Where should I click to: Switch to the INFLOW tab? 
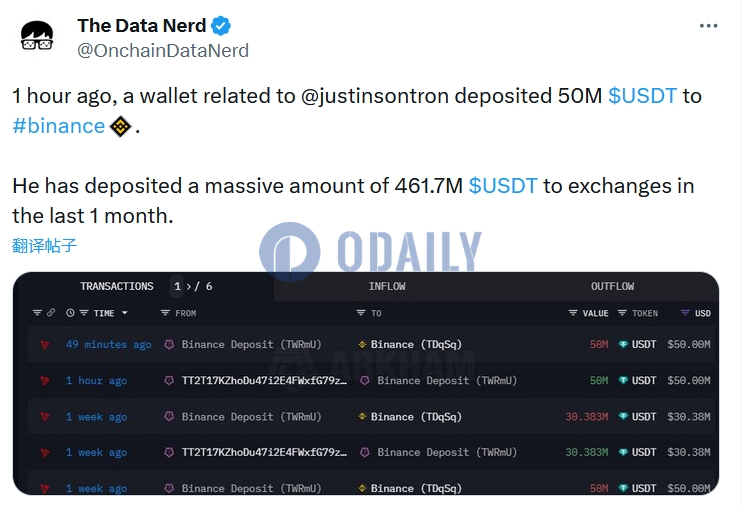click(x=387, y=286)
